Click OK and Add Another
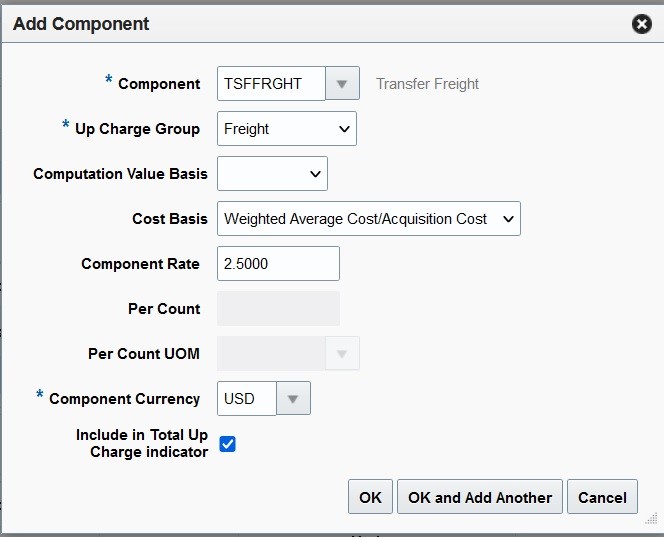The image size is (664, 540). click(480, 497)
